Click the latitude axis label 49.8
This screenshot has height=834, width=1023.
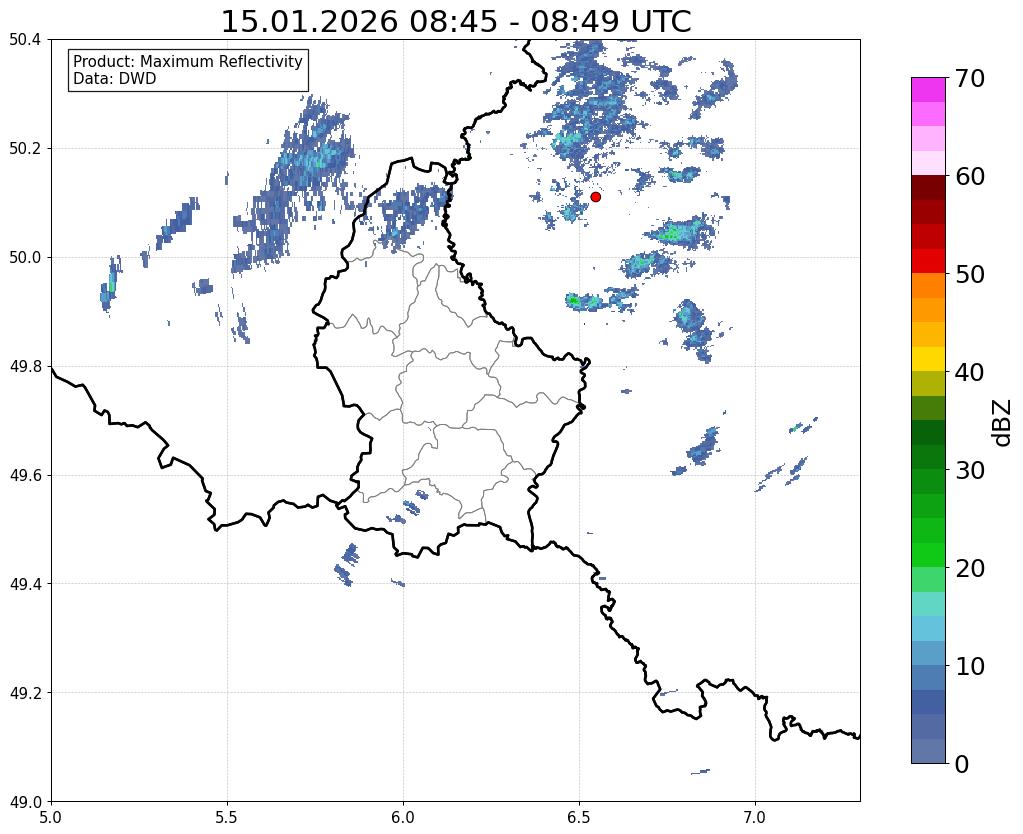point(25,367)
